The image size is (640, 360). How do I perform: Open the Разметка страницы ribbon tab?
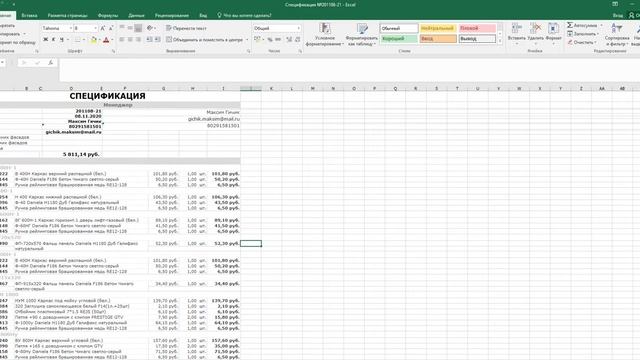pos(67,16)
